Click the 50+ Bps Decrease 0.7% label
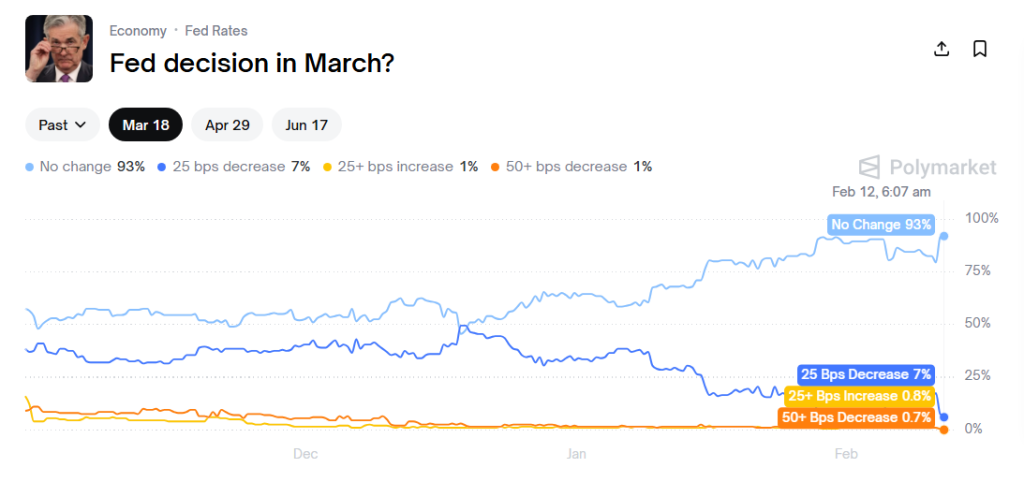Viewport: 1024px width, 482px height. point(856,417)
